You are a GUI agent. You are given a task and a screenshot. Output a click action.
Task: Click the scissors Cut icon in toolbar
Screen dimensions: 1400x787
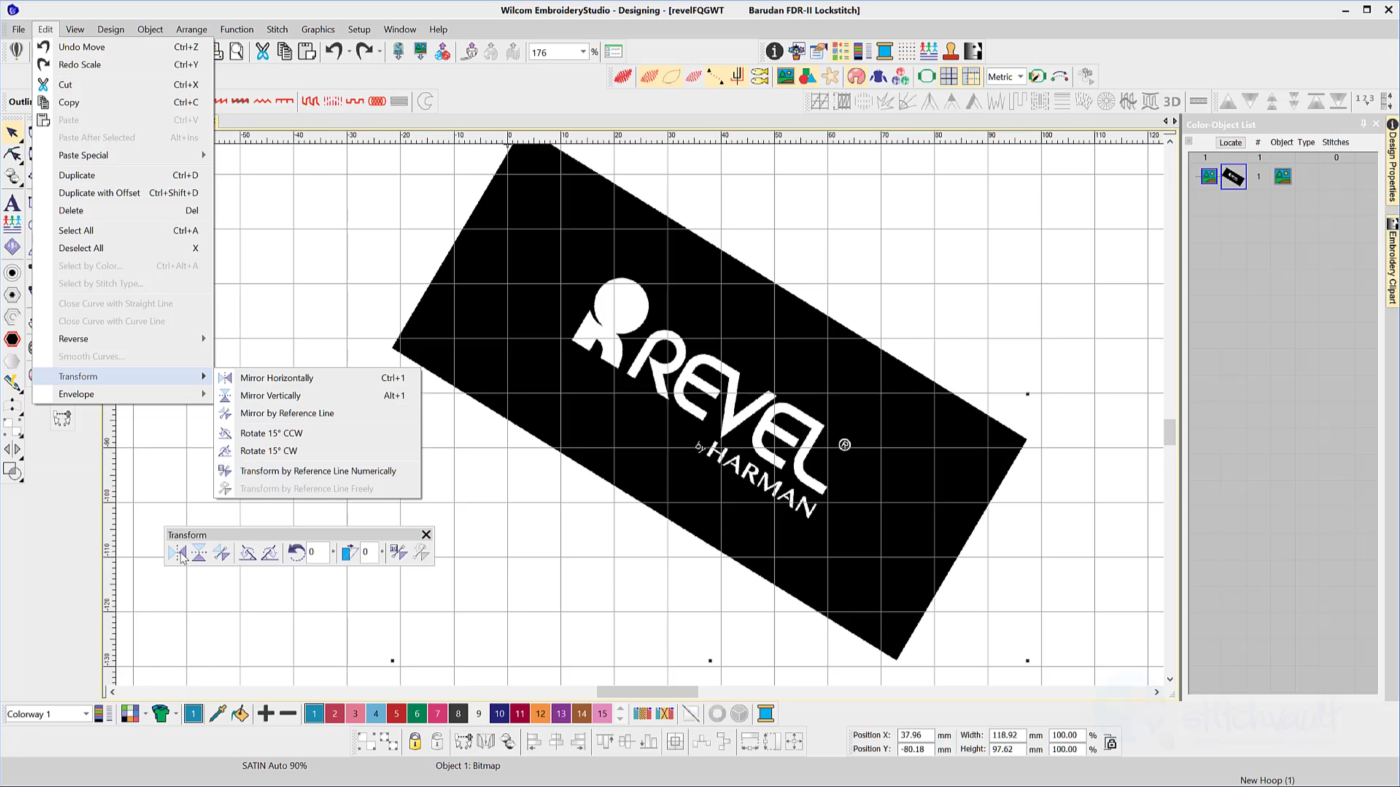(x=262, y=52)
